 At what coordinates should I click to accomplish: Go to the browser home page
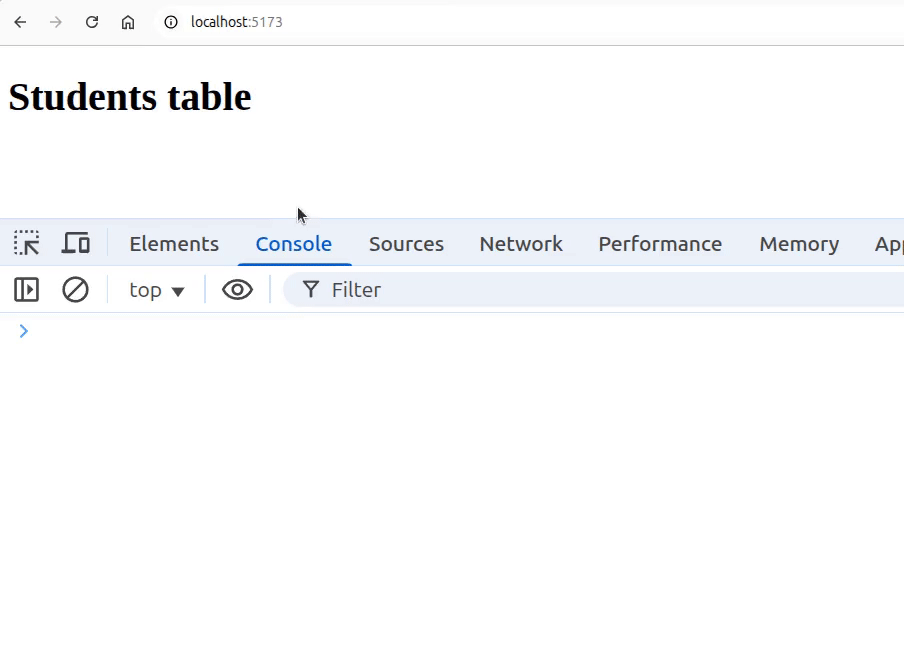coord(128,22)
